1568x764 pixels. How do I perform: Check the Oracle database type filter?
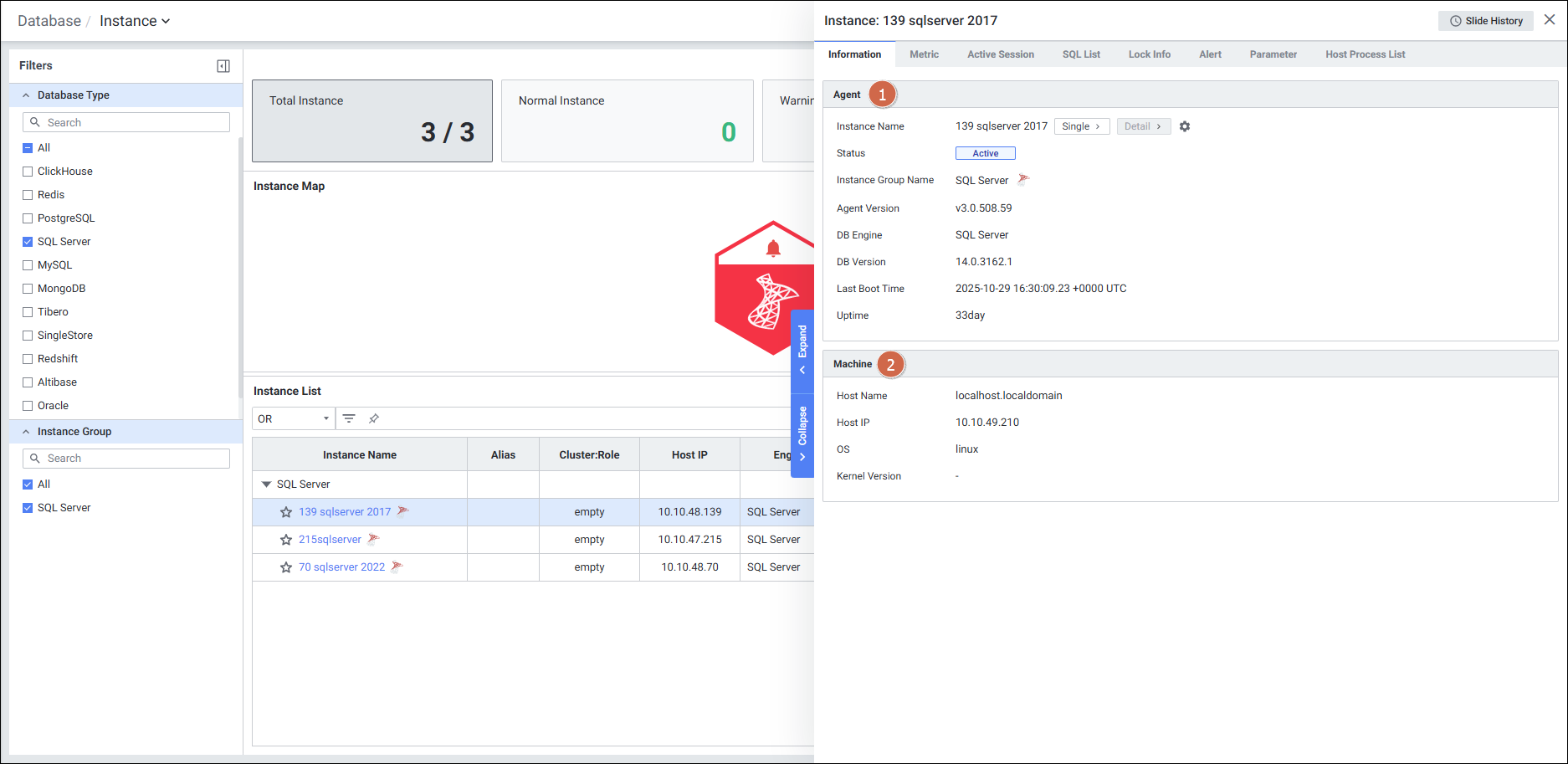click(28, 406)
